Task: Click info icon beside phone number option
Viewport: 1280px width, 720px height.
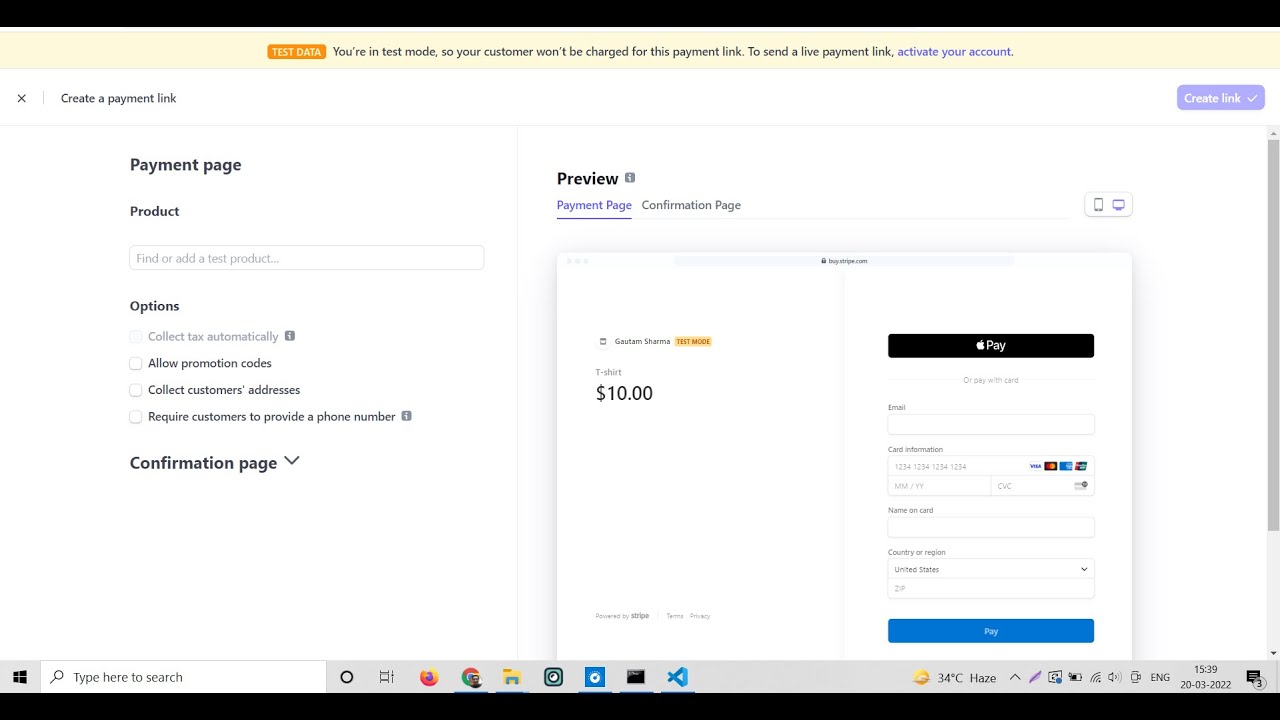Action: coord(406,416)
